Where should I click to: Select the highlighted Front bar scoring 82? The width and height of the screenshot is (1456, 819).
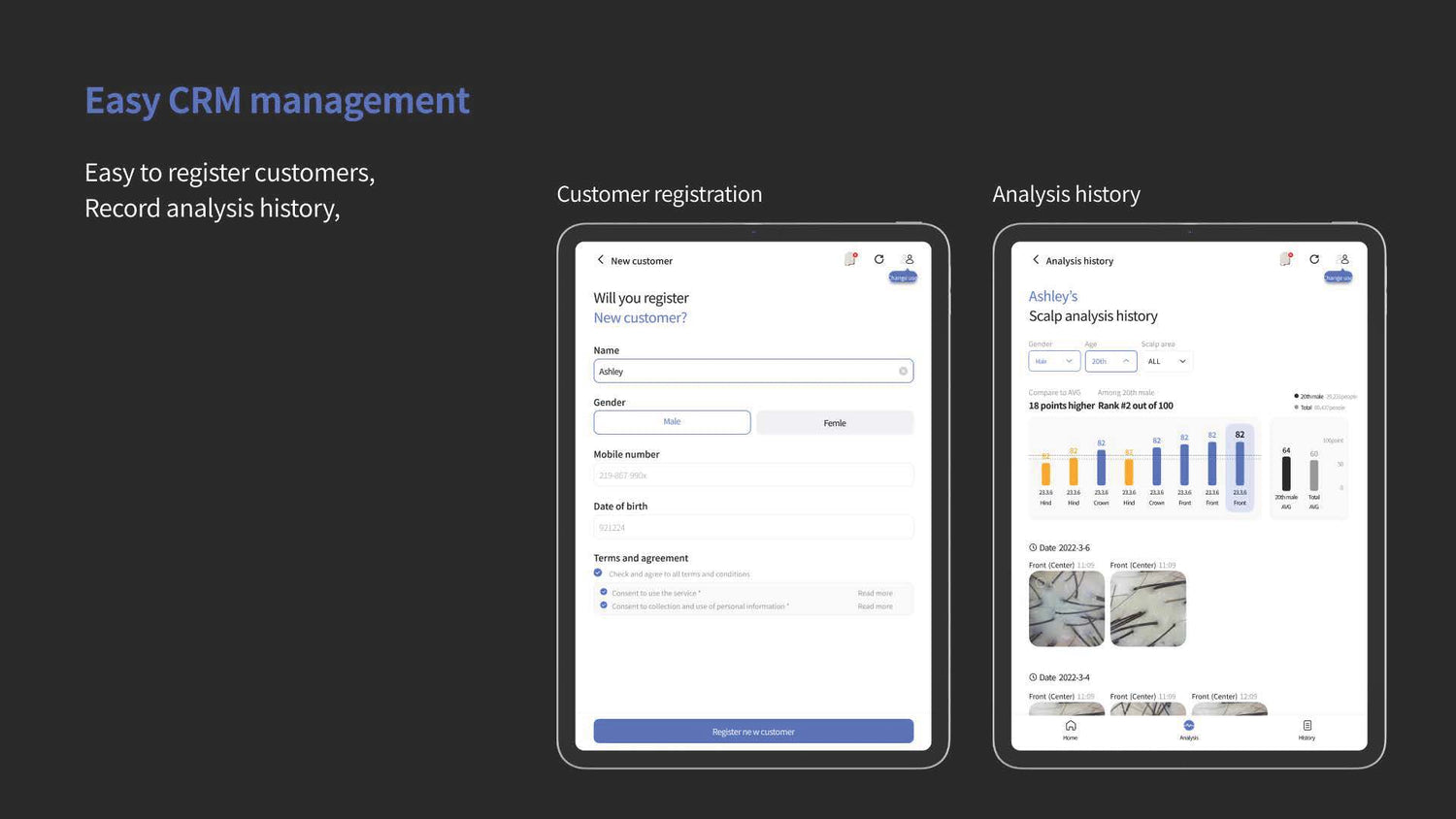[1240, 466]
